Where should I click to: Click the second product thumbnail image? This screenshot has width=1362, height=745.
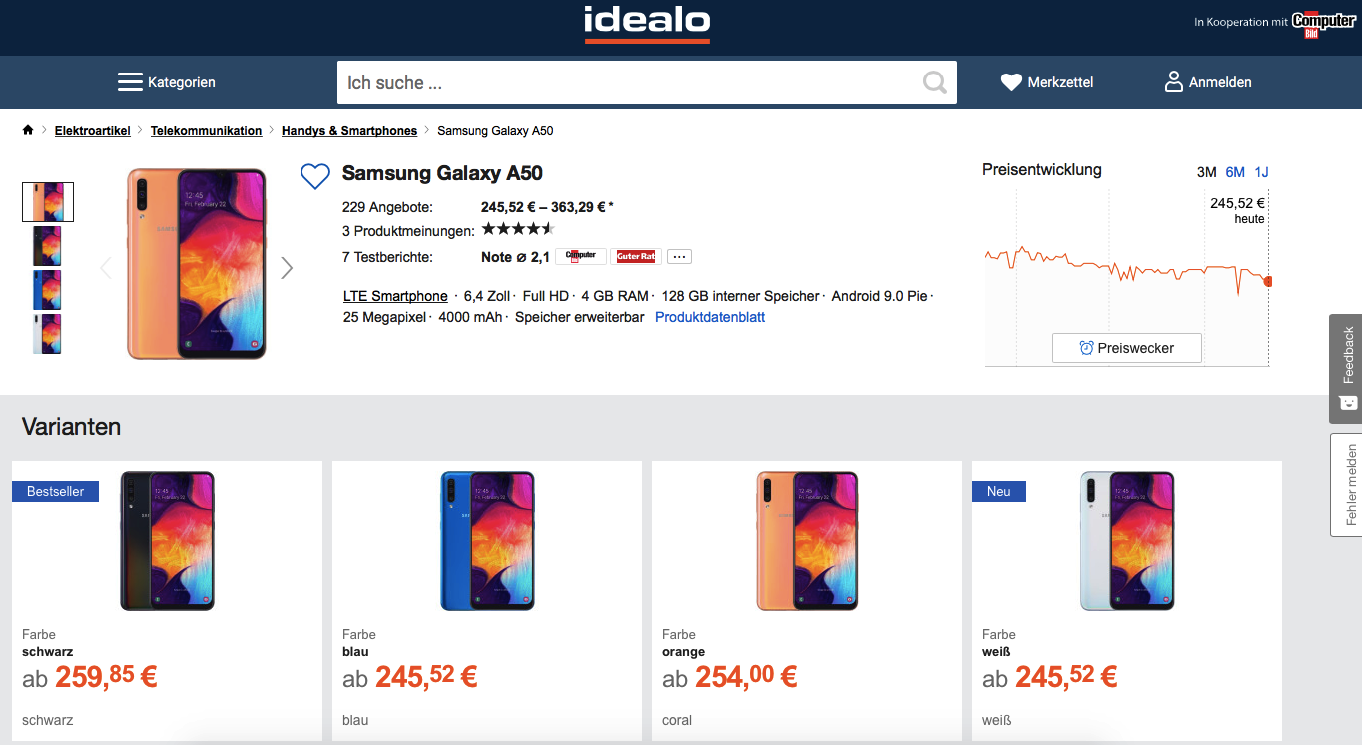(x=47, y=246)
